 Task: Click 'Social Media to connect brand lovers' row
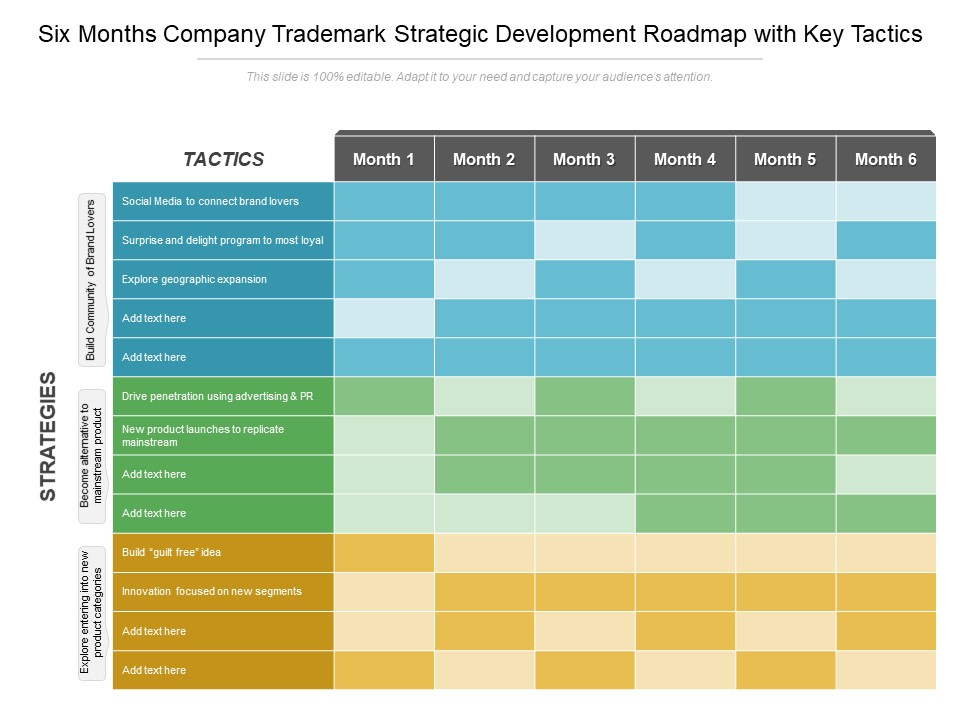click(x=223, y=201)
